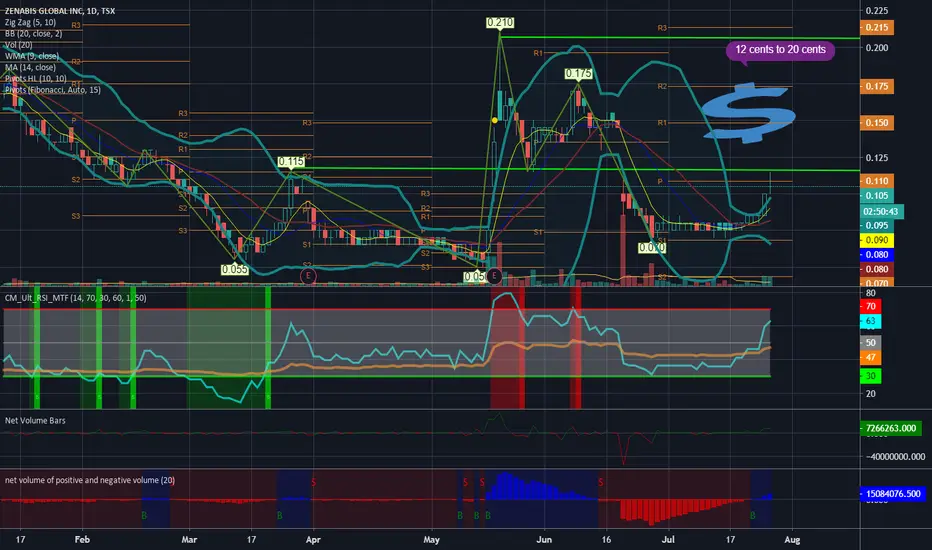Viewport: 932px width, 550px height.
Task: Click the net volume of positive and negative volume label
Action: (x=90, y=480)
